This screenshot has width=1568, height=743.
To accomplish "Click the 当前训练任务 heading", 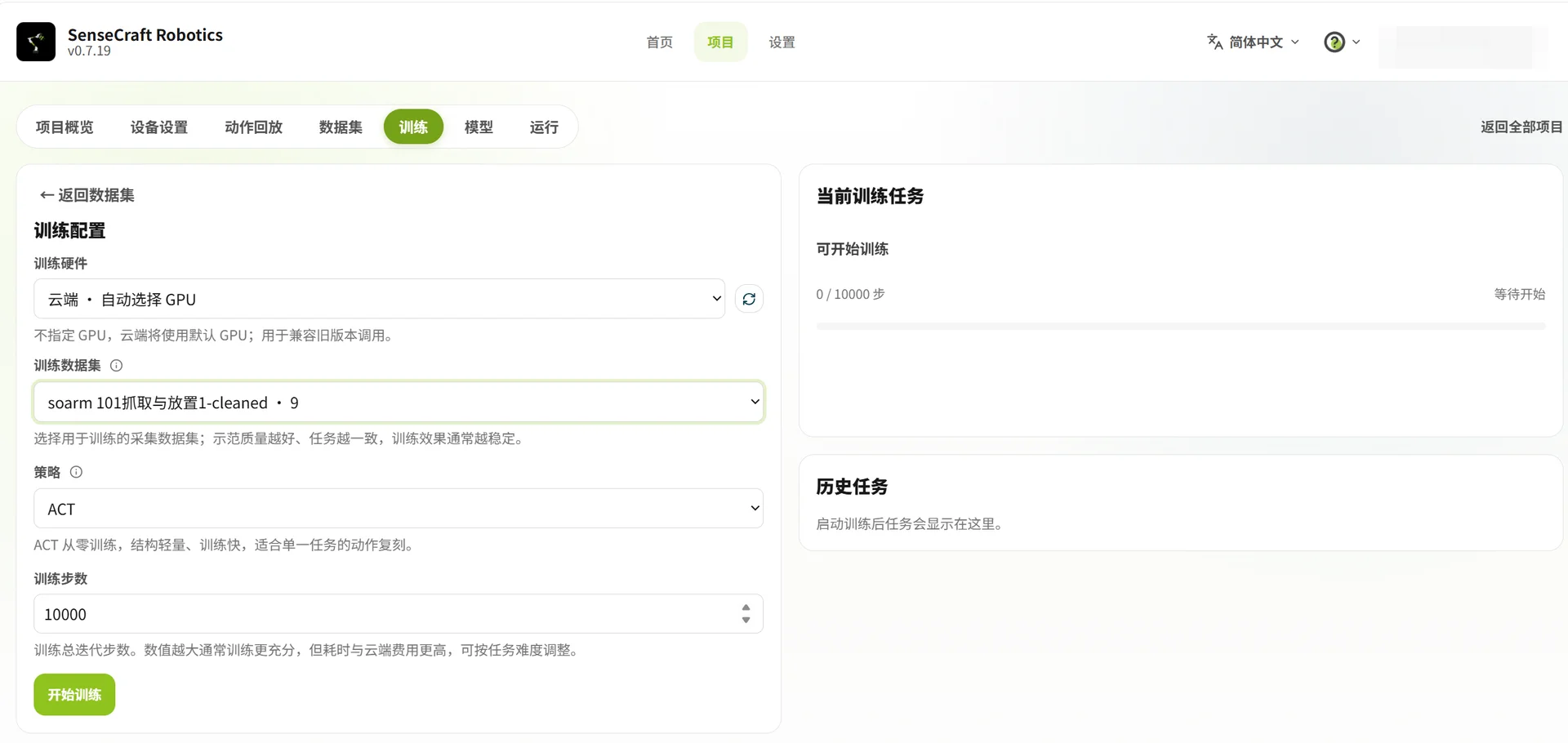I will (870, 196).
